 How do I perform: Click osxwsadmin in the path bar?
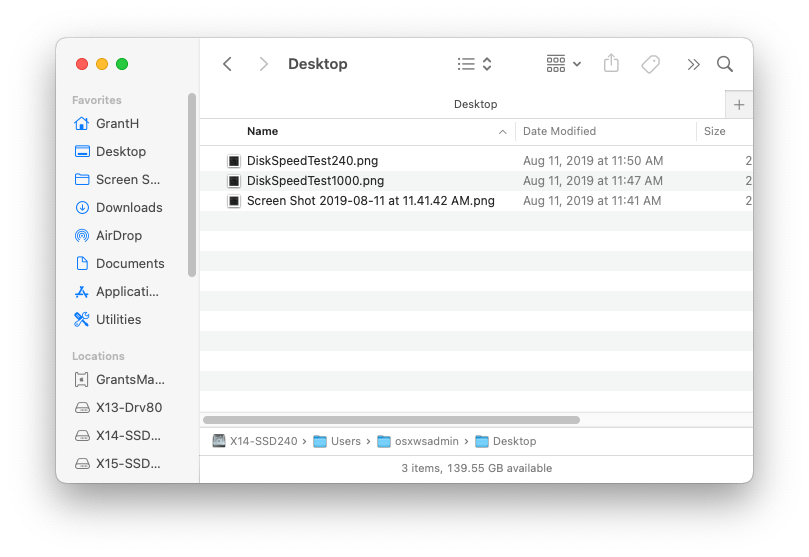[x=418, y=441]
